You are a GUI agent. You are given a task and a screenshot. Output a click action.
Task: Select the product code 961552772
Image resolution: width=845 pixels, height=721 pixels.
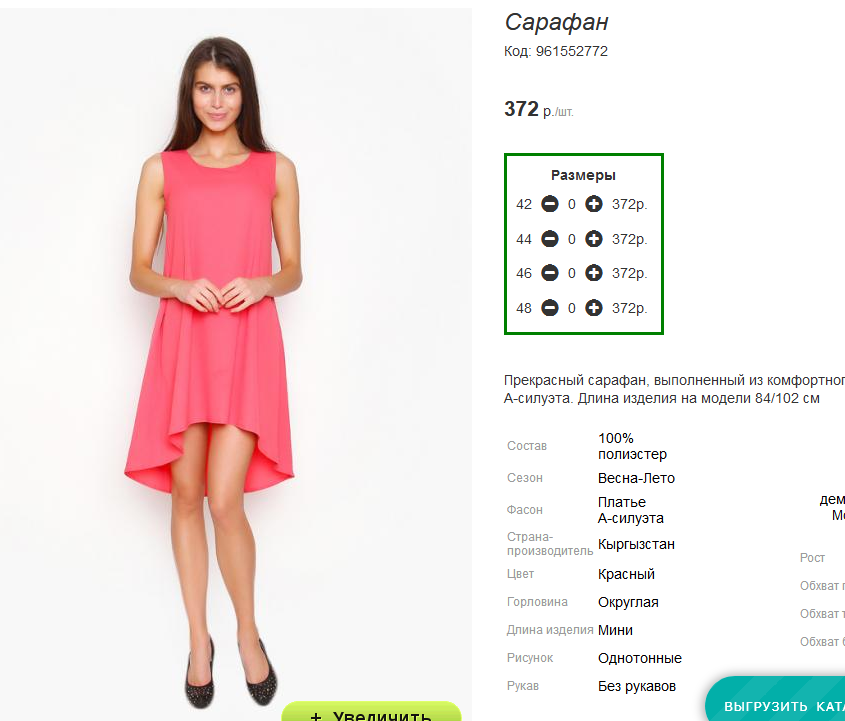571,51
